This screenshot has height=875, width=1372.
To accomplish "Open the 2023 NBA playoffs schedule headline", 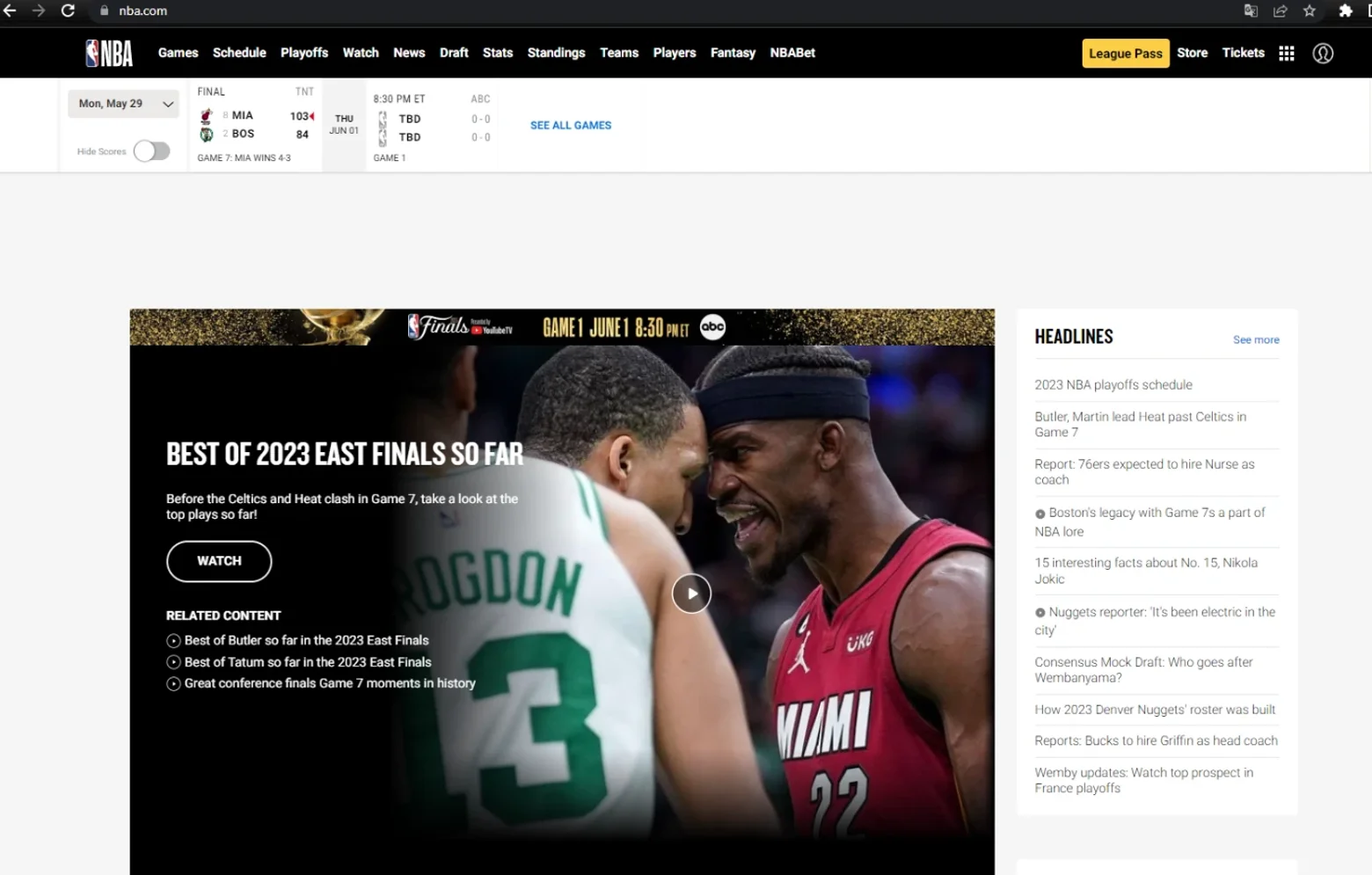I will (x=1113, y=385).
